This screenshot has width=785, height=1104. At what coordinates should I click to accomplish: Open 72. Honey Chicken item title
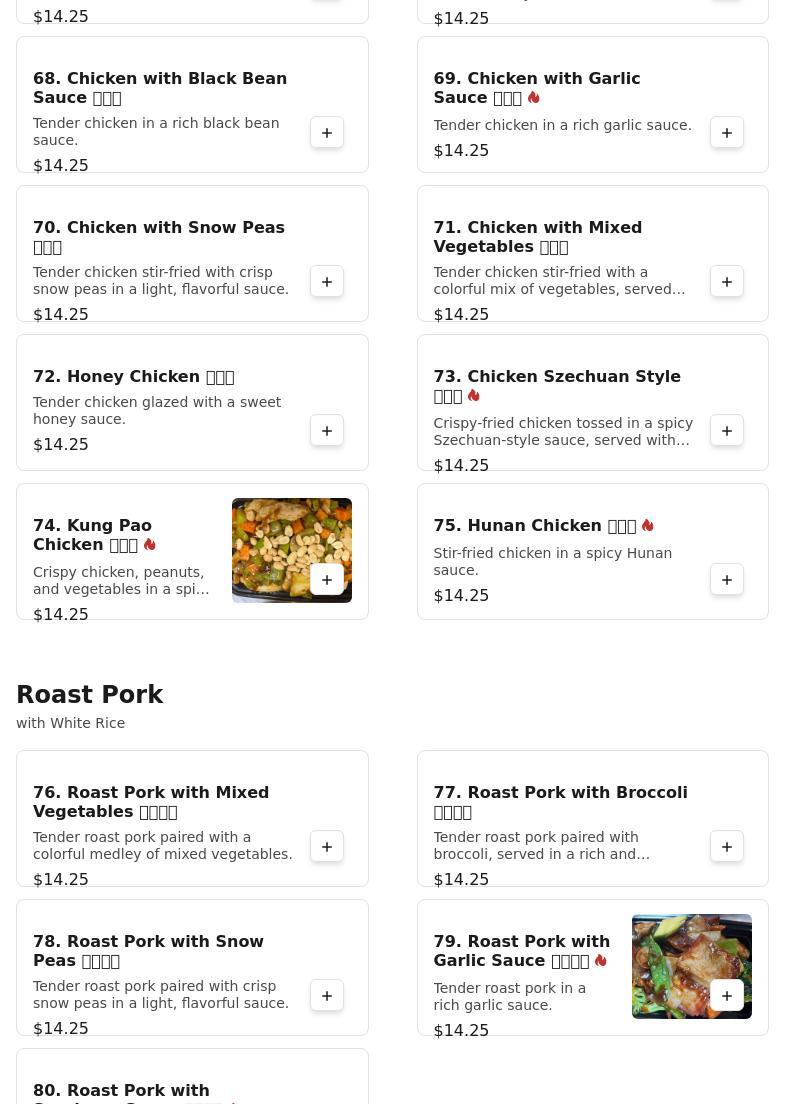tap(134, 377)
